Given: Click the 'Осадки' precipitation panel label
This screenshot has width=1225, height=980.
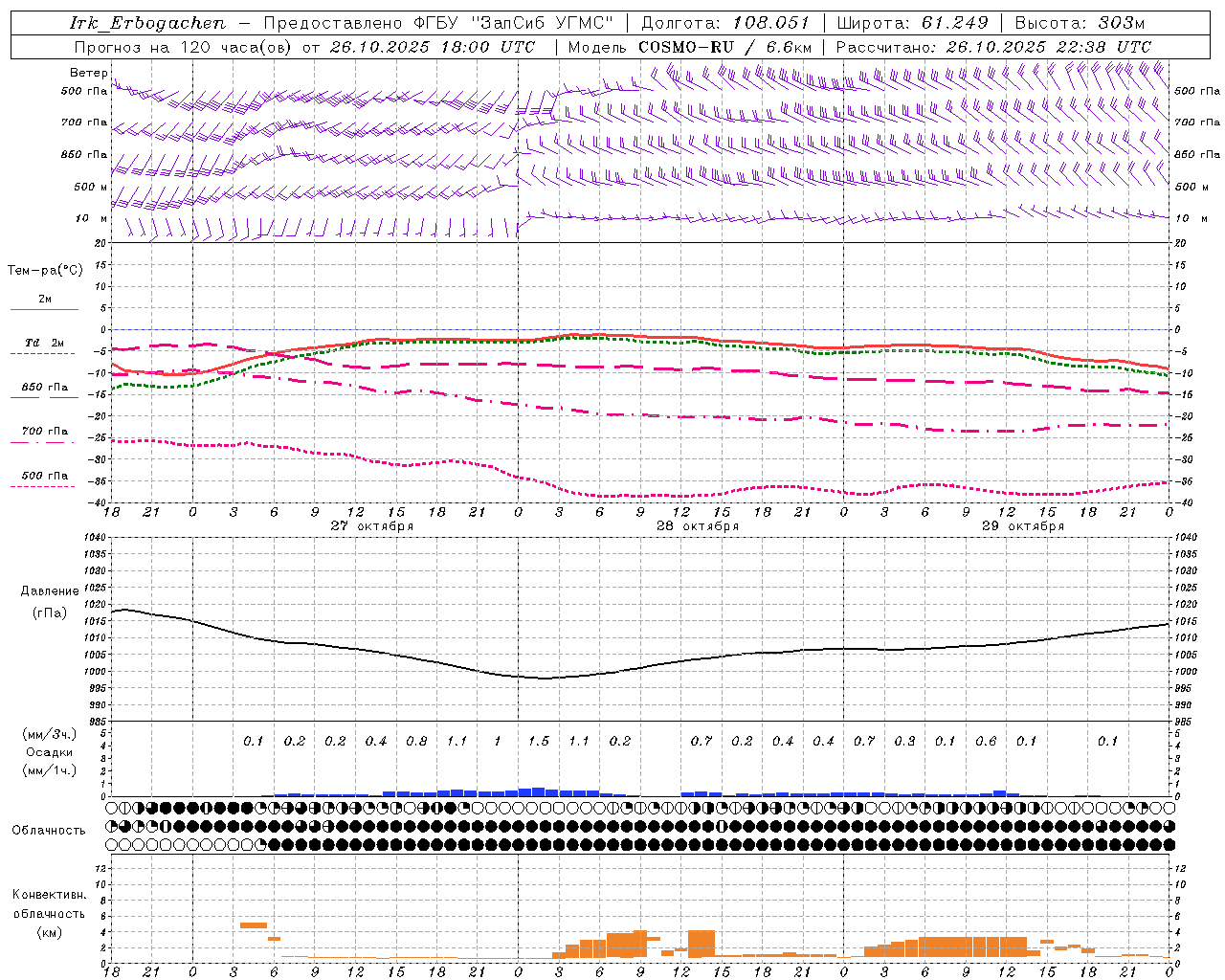Looking at the screenshot, I should pos(49,752).
